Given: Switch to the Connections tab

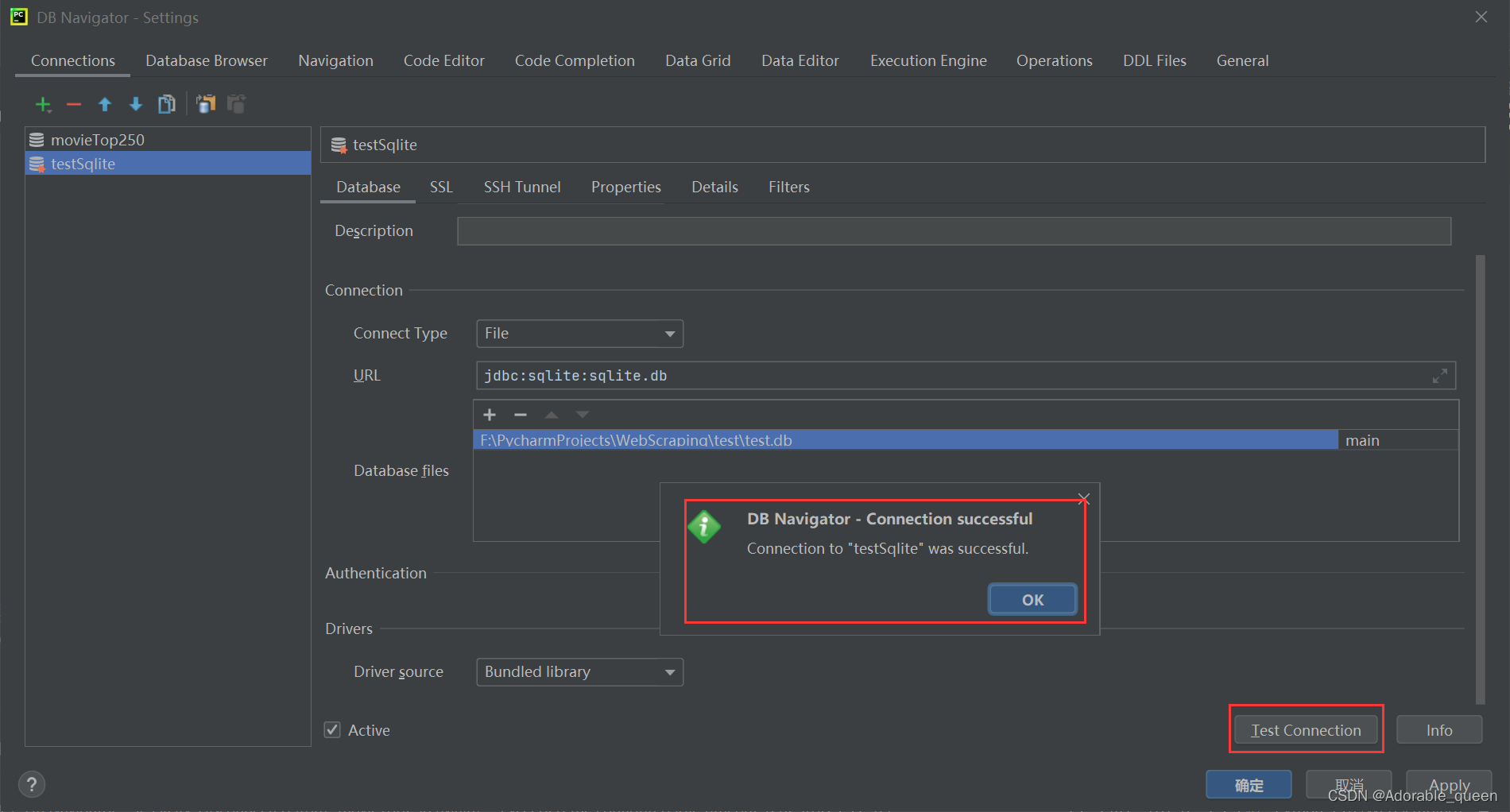Looking at the screenshot, I should coord(73,60).
